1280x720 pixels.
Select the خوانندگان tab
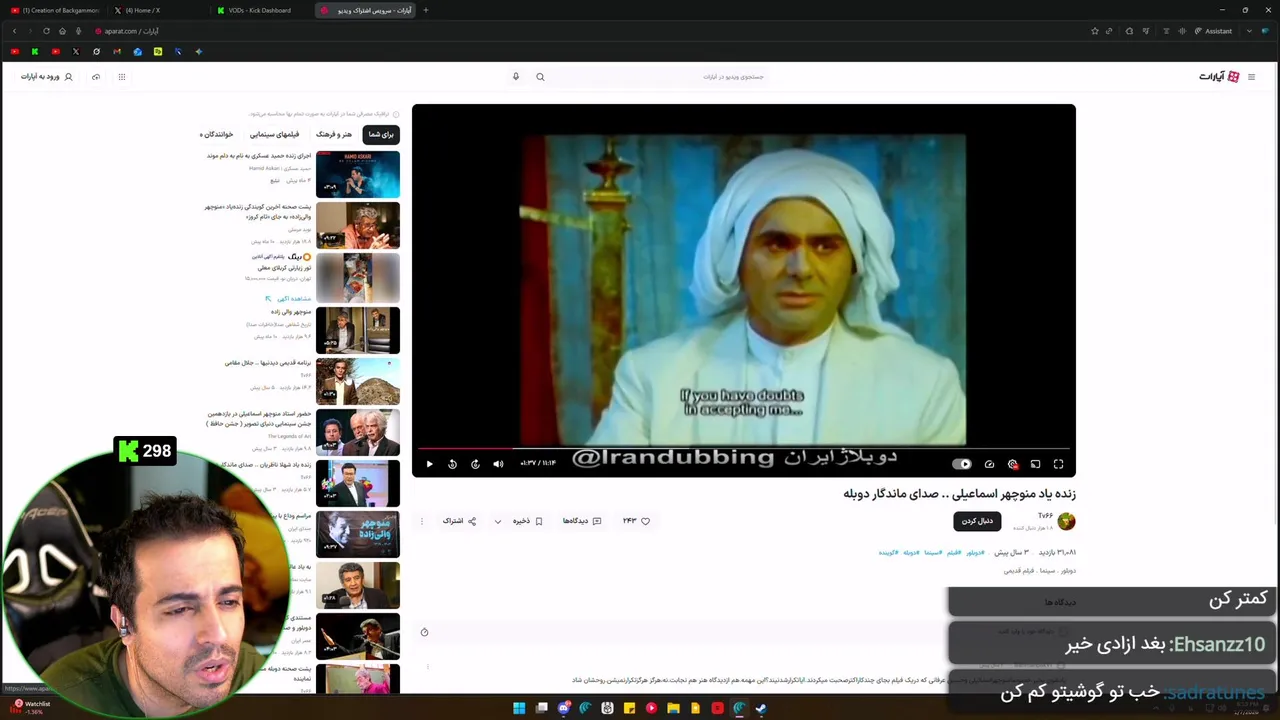point(216,134)
